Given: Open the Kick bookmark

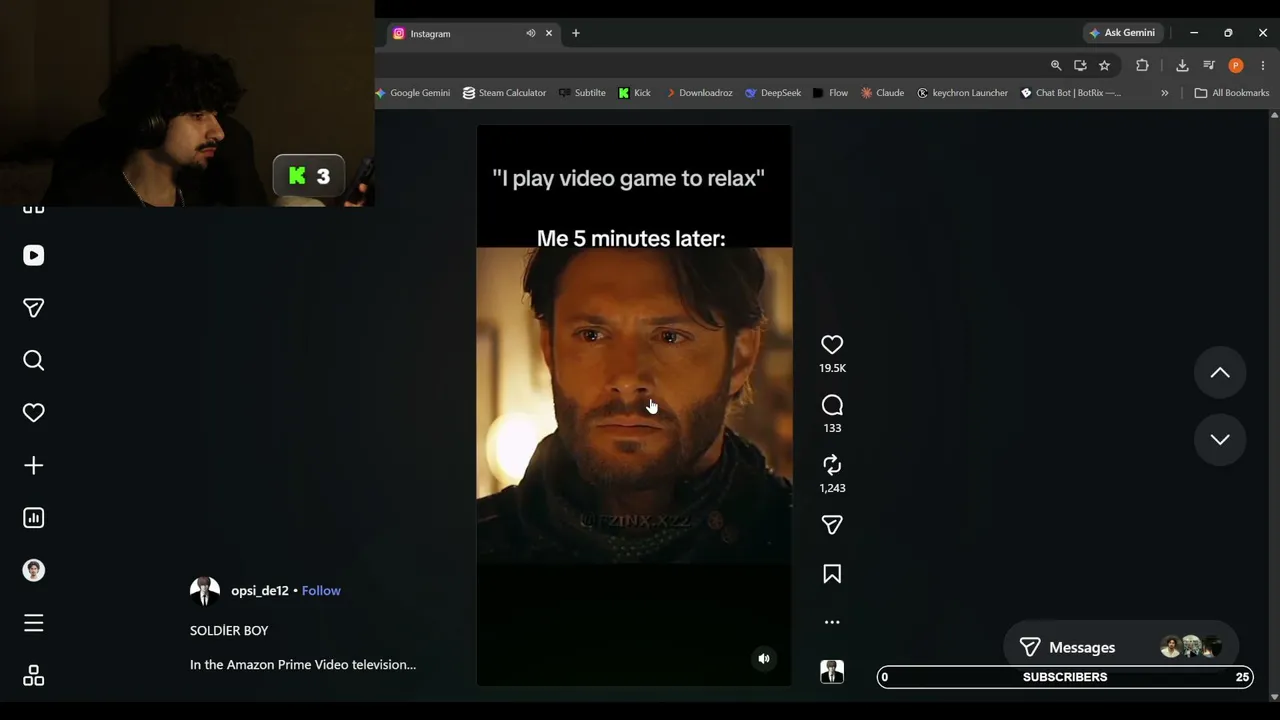Looking at the screenshot, I should tap(635, 93).
